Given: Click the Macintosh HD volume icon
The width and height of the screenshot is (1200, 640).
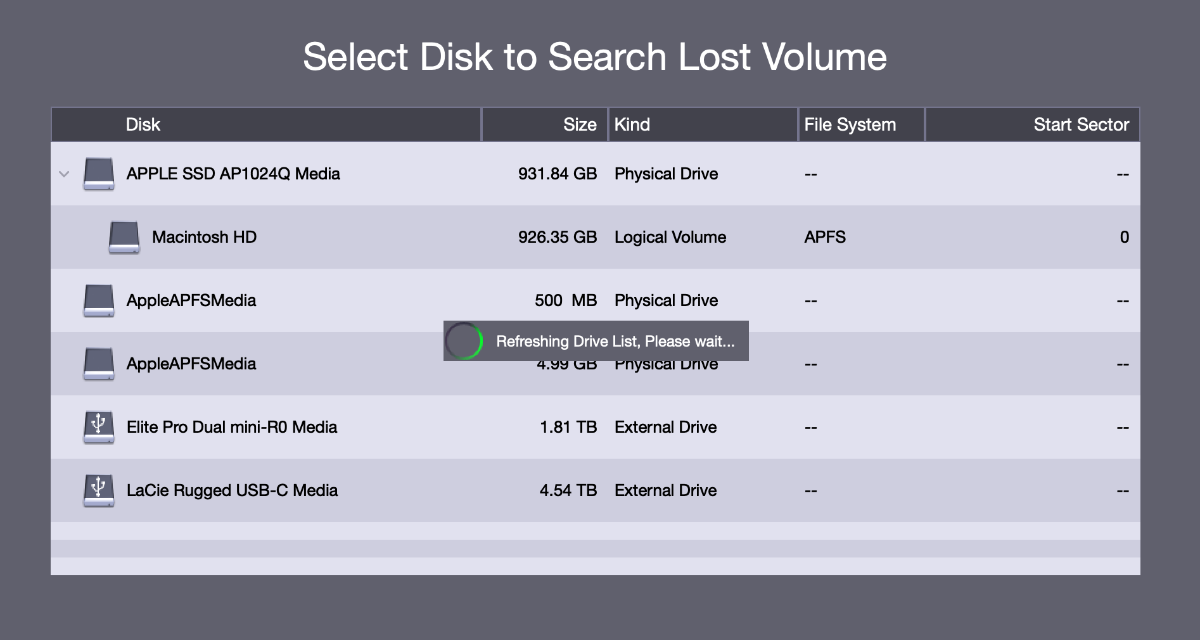Looking at the screenshot, I should click(x=124, y=237).
